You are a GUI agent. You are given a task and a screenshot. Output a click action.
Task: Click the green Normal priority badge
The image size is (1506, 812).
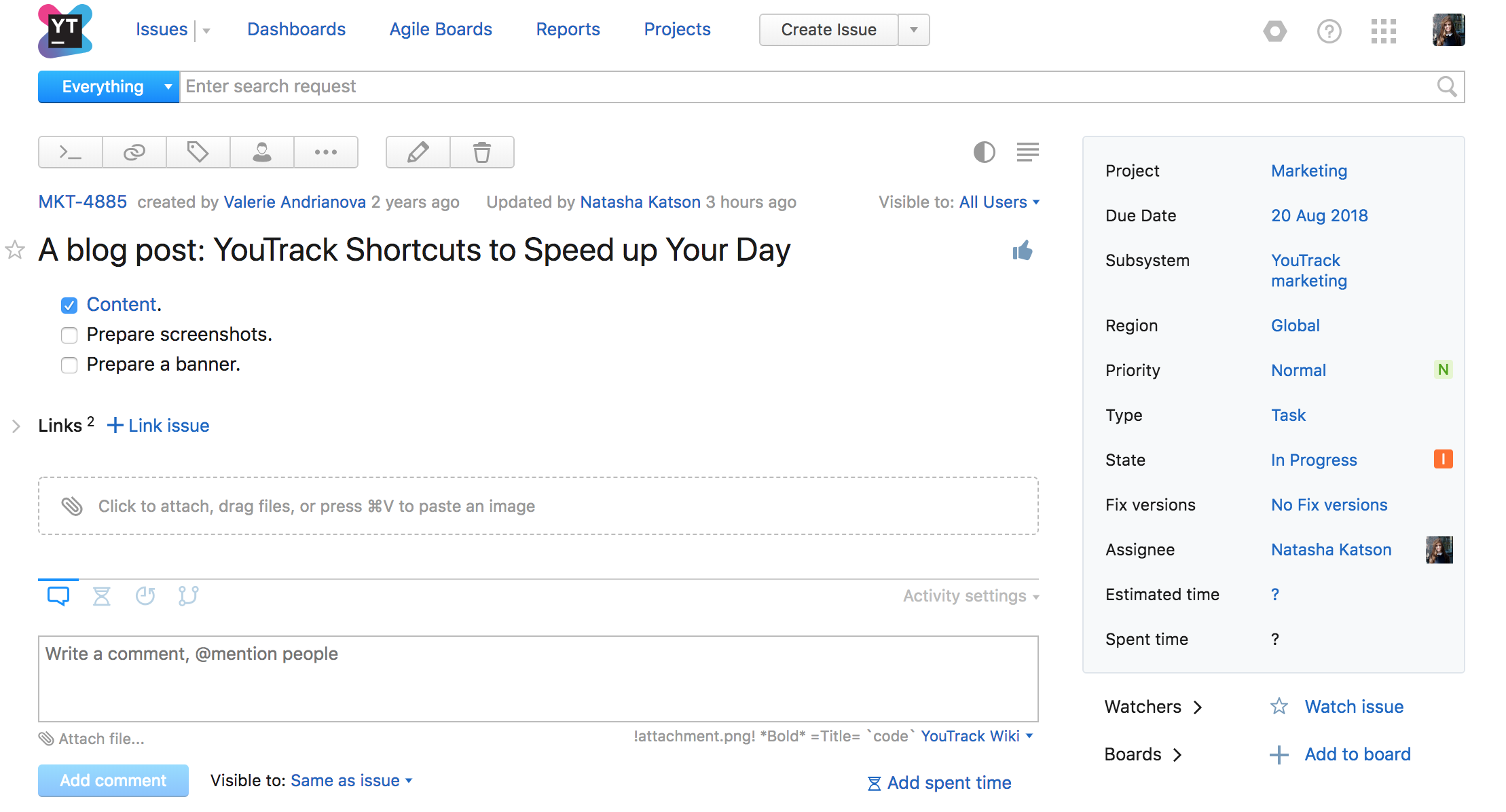(x=1444, y=370)
